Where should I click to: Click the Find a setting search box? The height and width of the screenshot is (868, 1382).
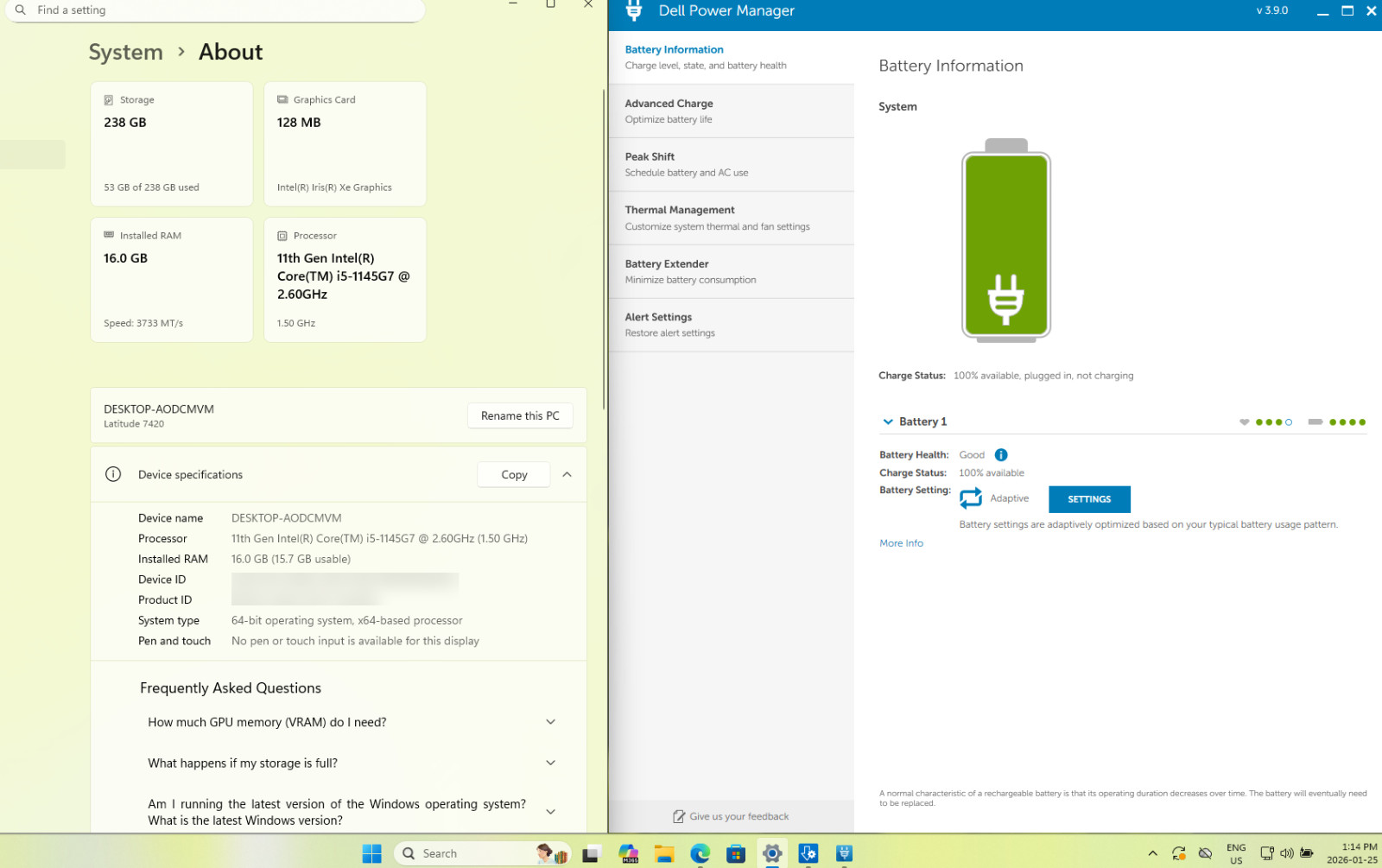coord(216,10)
